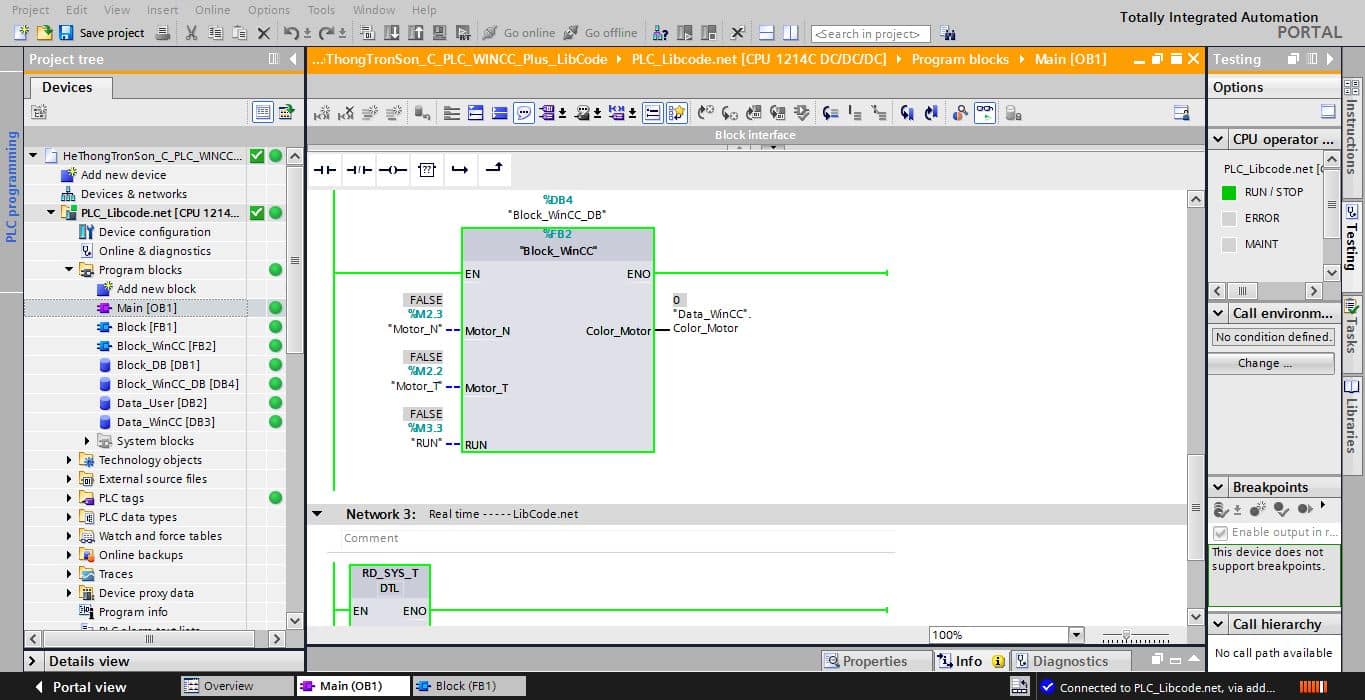This screenshot has height=700, width=1365.
Task: Select the Devices tab
Action: (67, 88)
